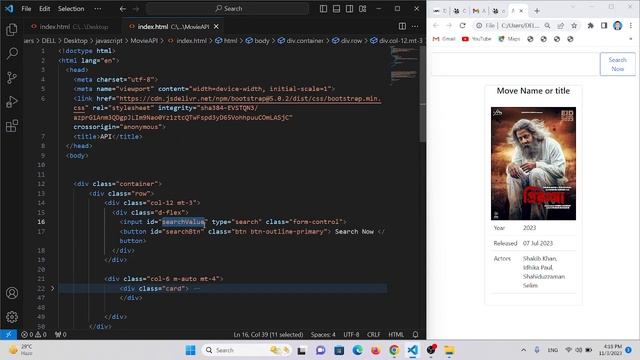Close the index.html MovieAPI tab
640x360 pixels.
point(216,27)
